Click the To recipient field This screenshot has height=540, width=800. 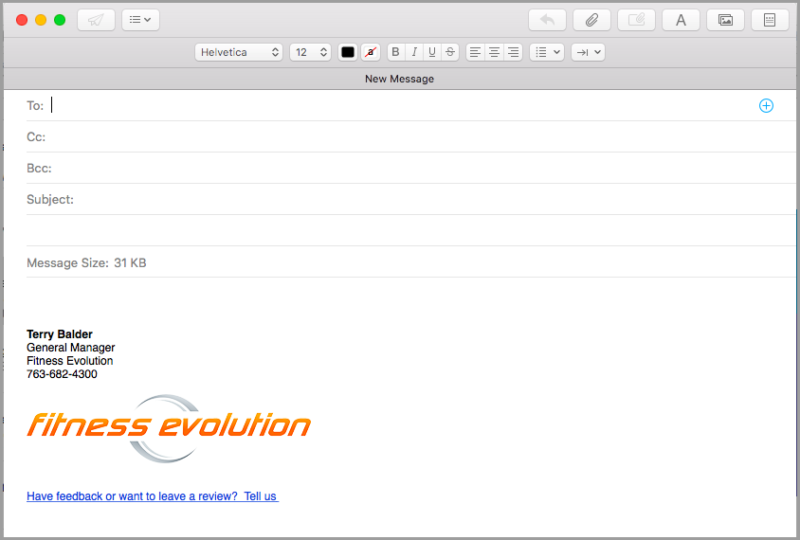point(401,106)
